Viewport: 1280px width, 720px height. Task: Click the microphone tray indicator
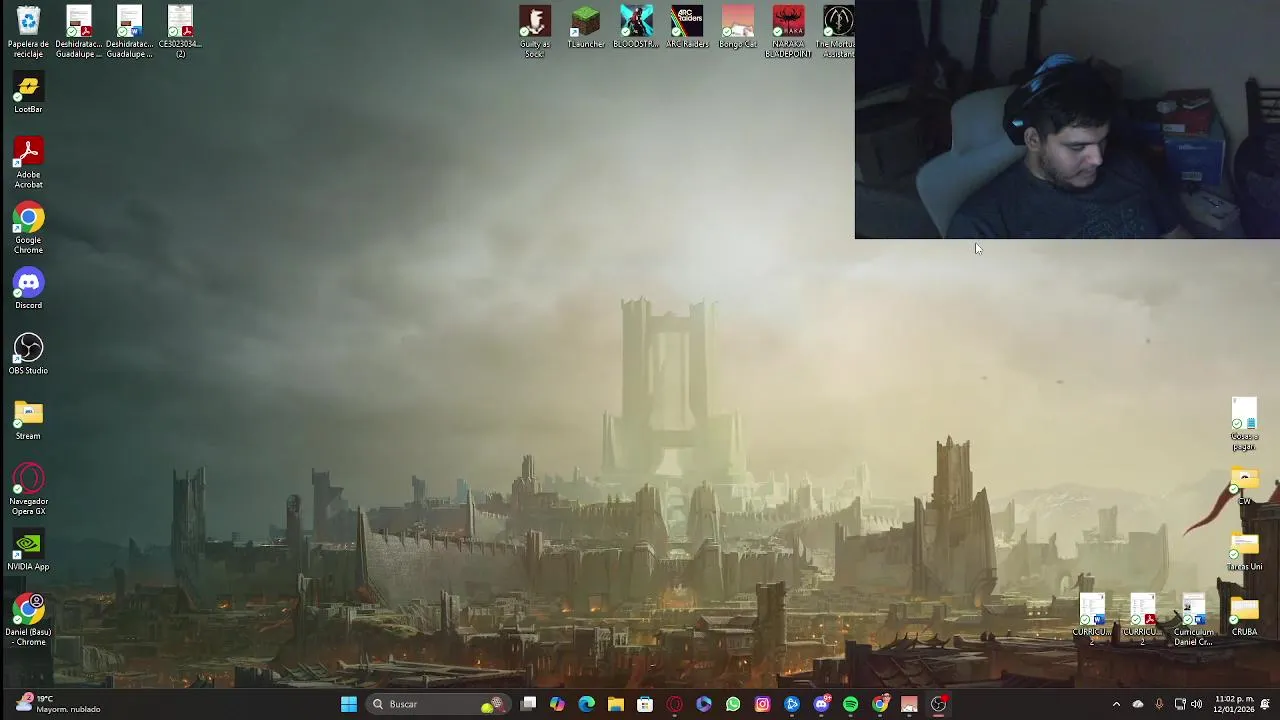(x=1159, y=704)
